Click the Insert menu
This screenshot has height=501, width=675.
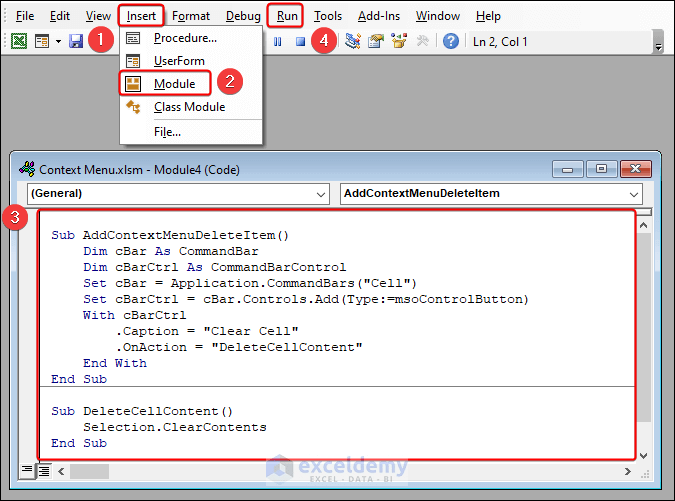pos(141,16)
